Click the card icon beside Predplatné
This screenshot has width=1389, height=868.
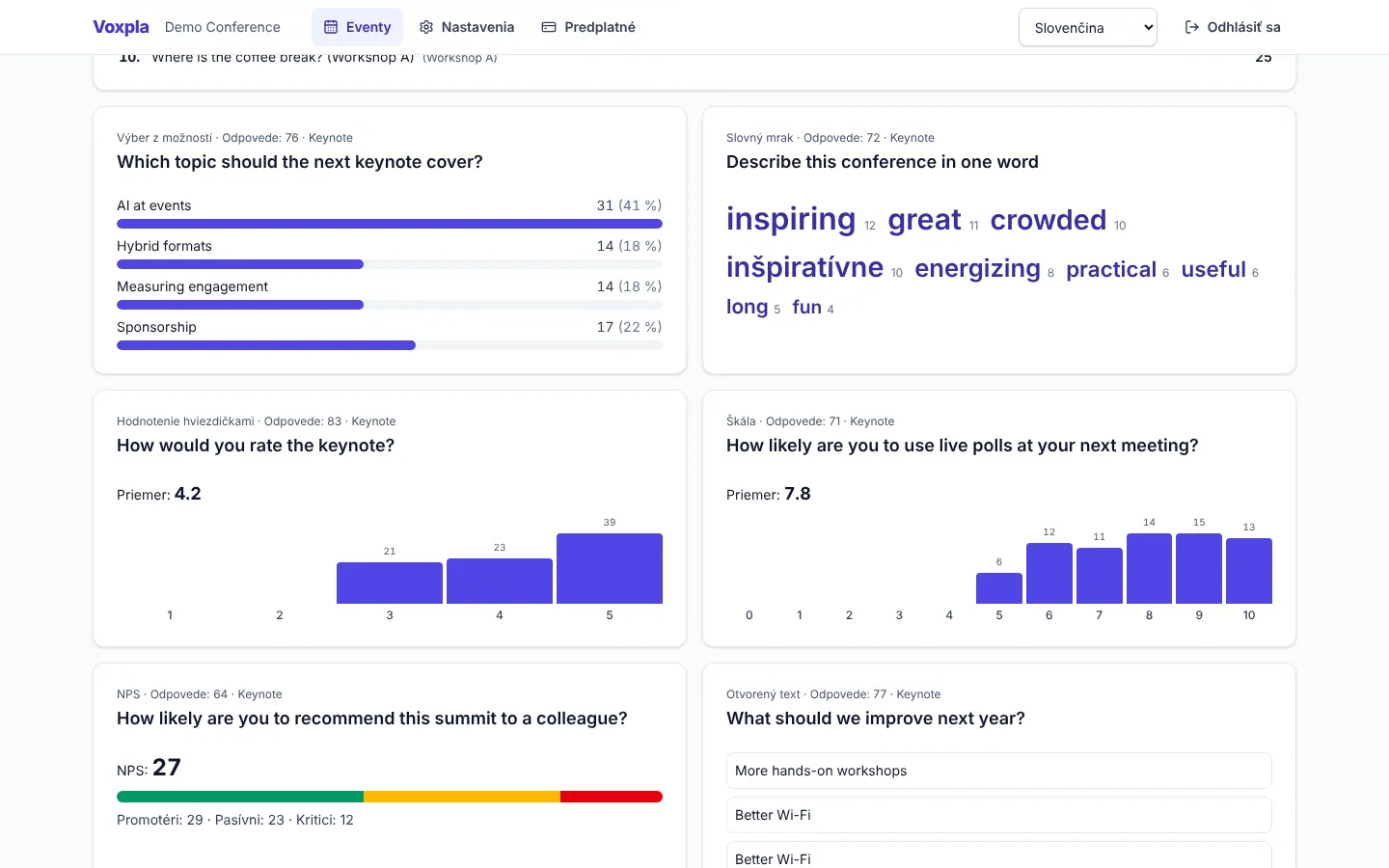(549, 27)
